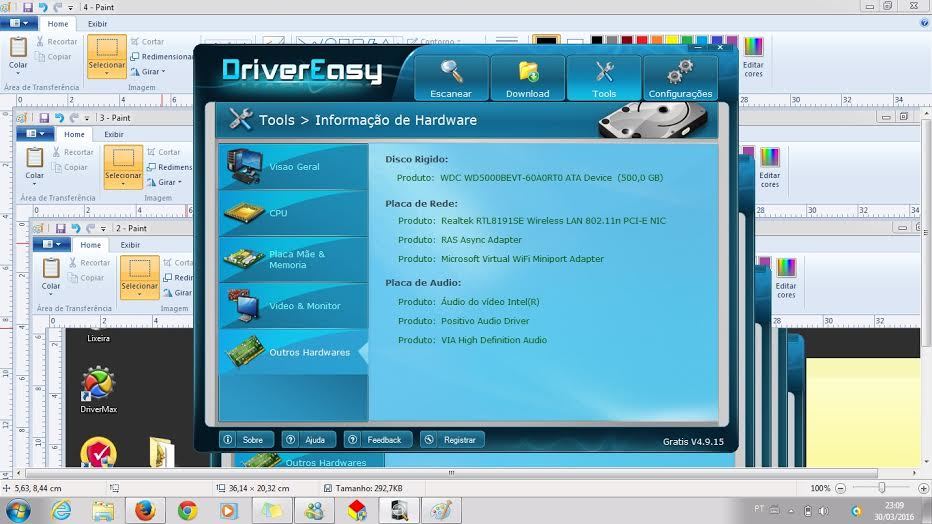Switch to Exibir tab in 4 - Paint

click(x=97, y=24)
